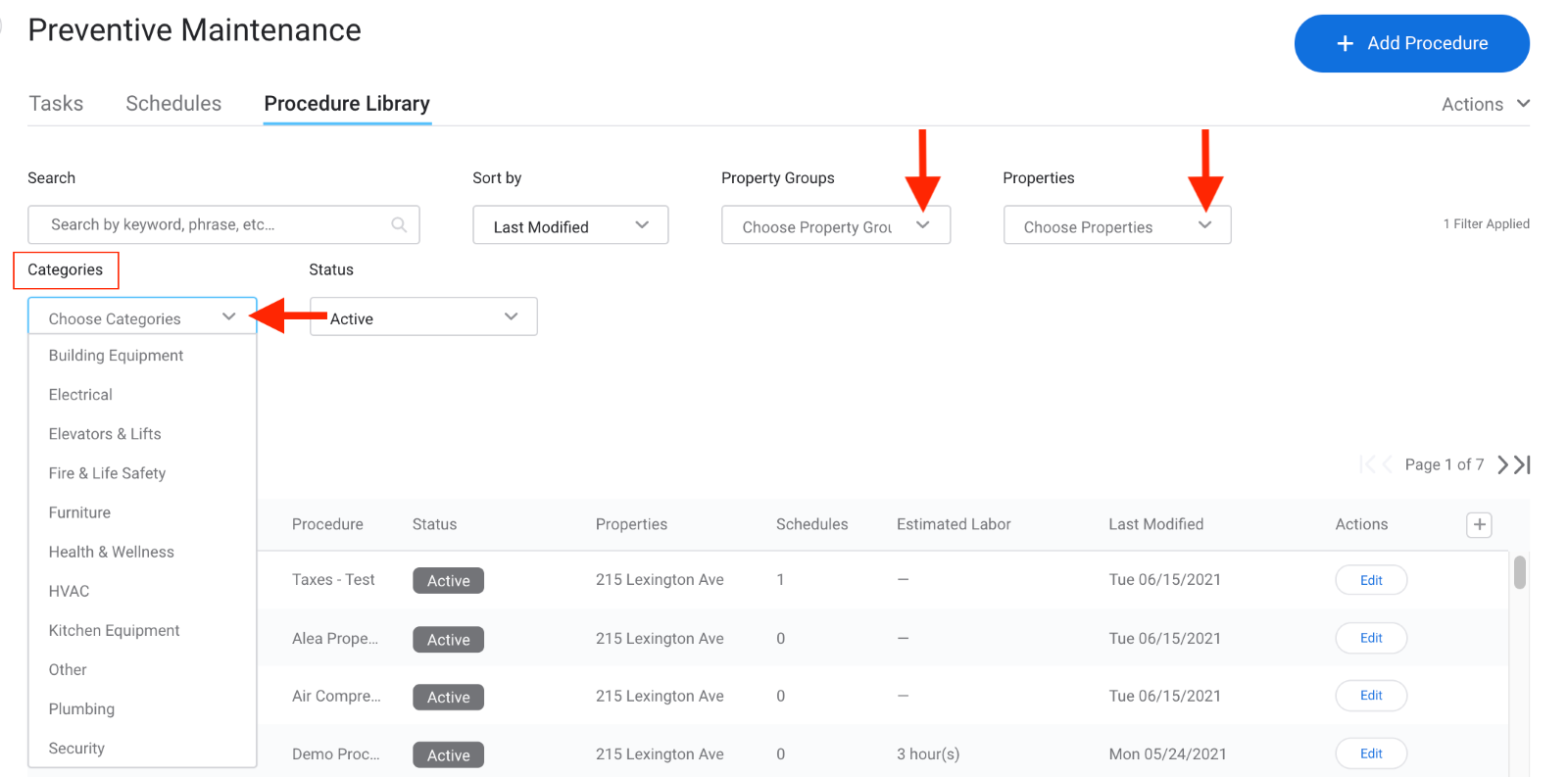
Task: Click the Estimated Labor column header
Action: (954, 524)
